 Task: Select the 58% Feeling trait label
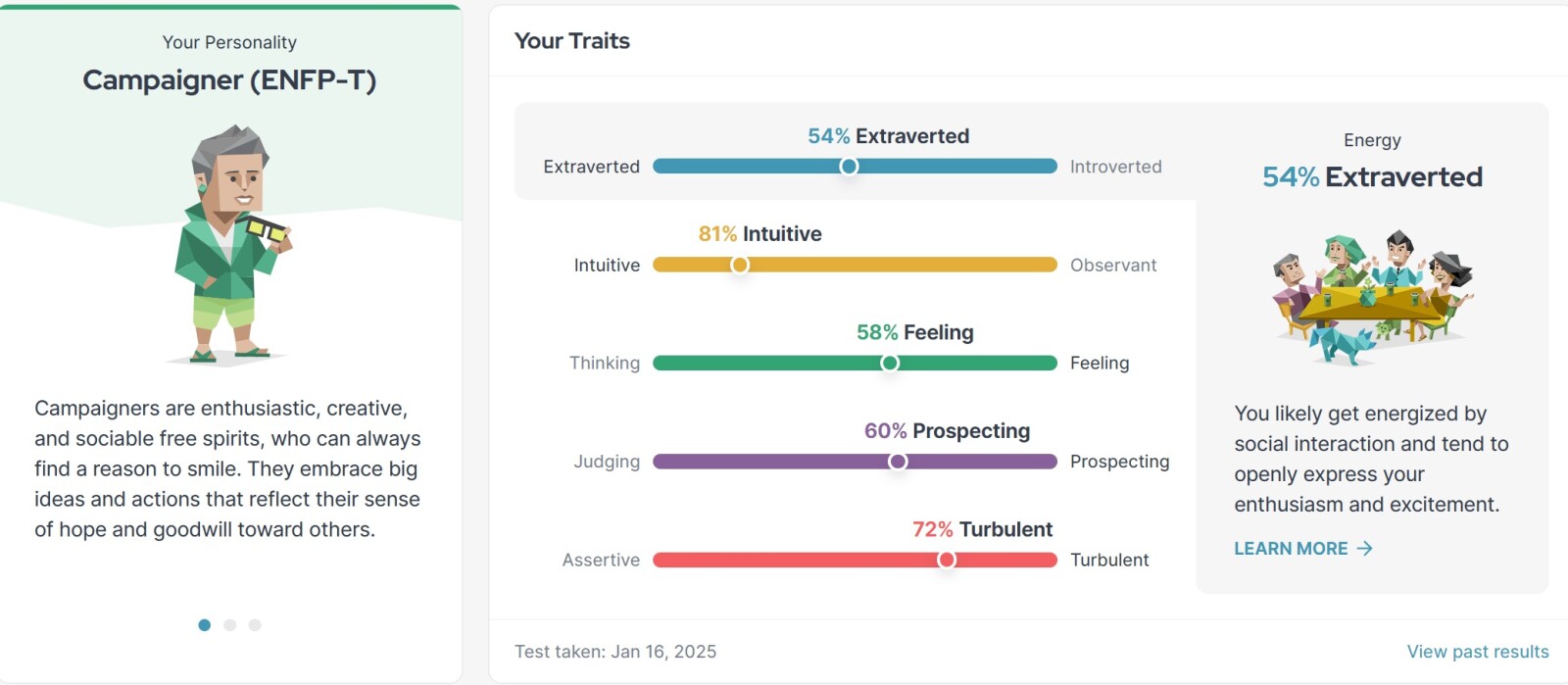tap(914, 332)
